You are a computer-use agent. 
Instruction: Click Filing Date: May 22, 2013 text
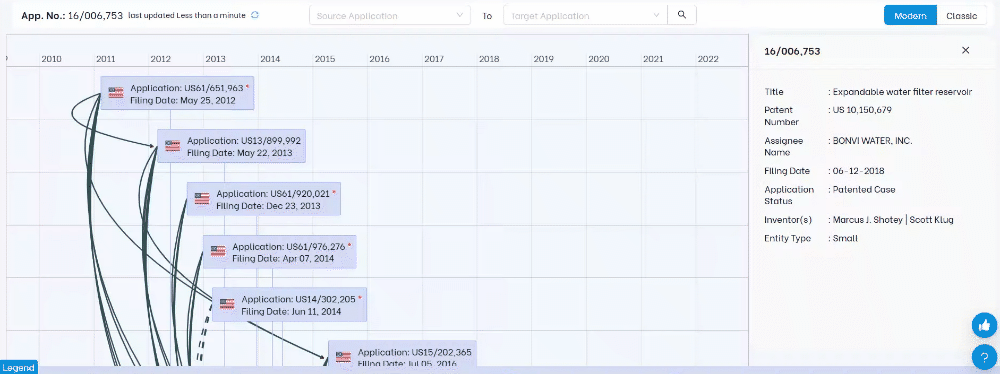240,153
